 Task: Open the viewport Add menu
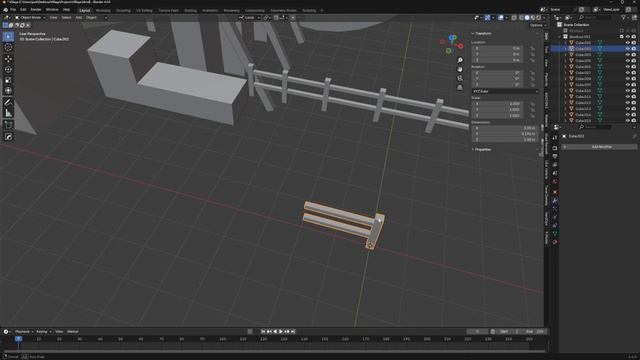(x=78, y=18)
